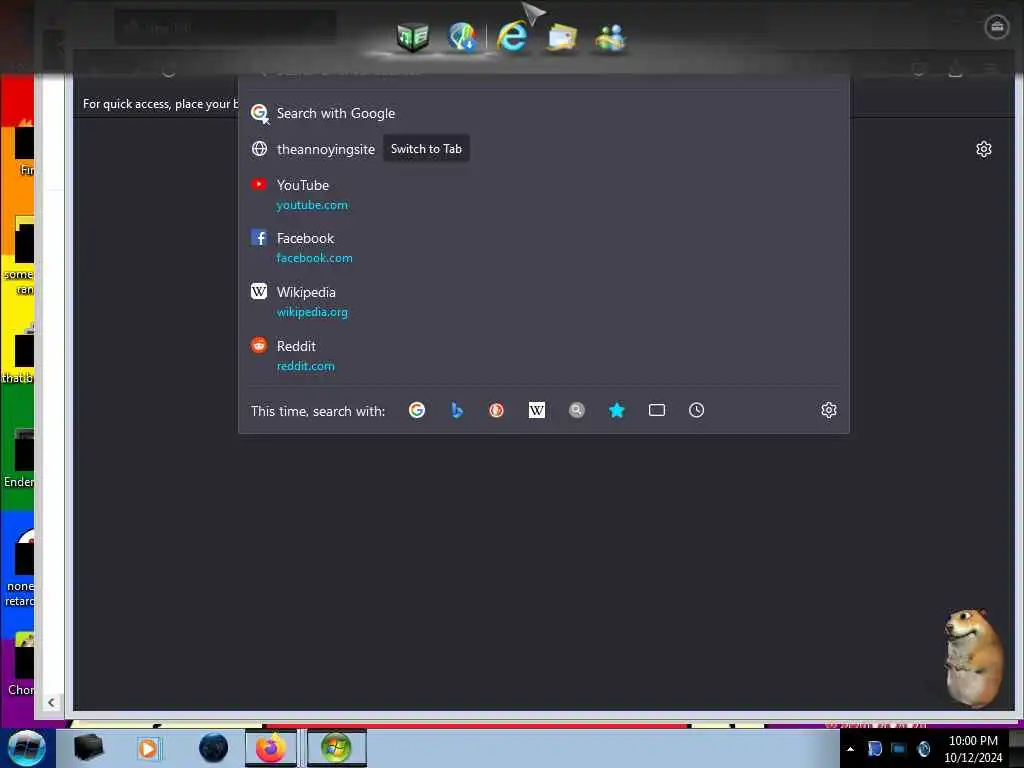Viewport: 1024px width, 768px height.
Task: Search this time with Bing icon
Action: tap(456, 410)
